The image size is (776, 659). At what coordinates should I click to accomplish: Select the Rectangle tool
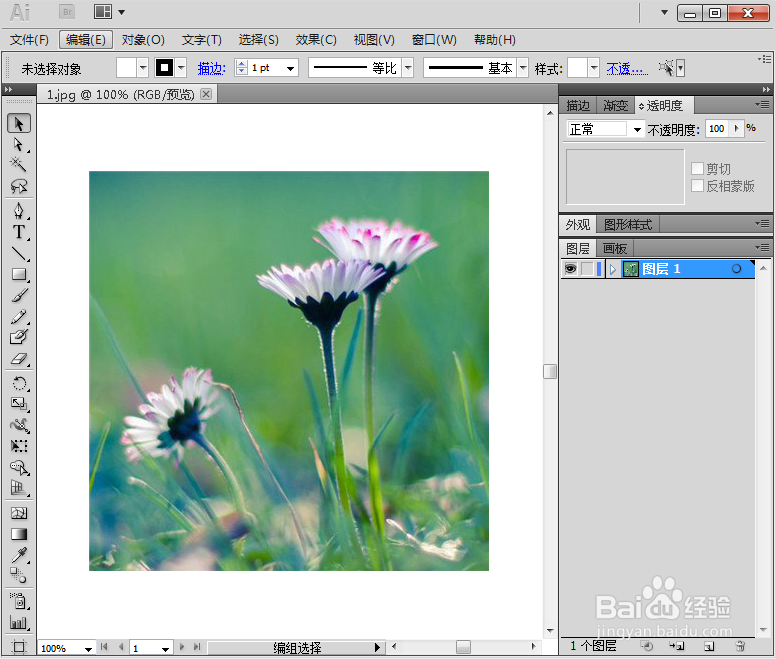coord(19,274)
